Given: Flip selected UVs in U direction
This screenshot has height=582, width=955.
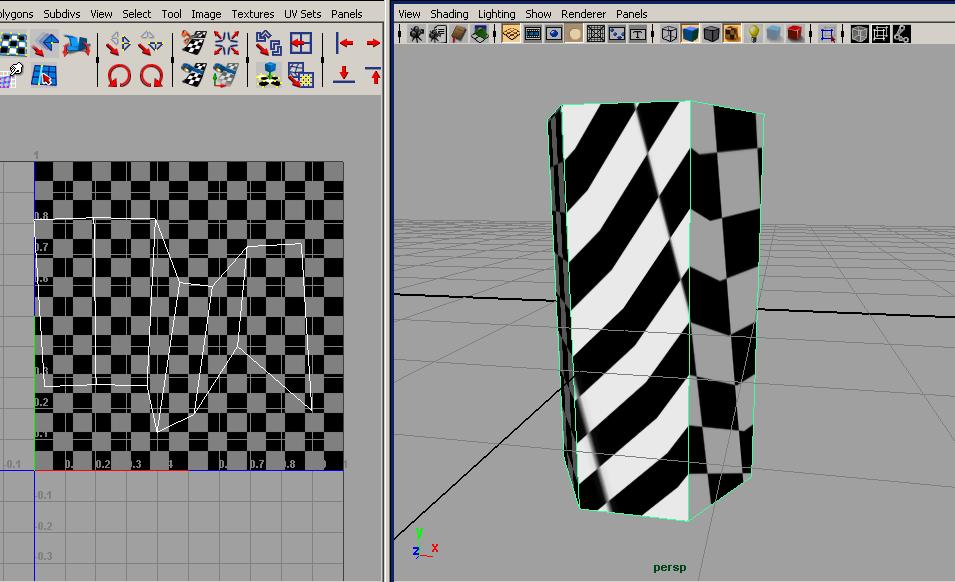Looking at the screenshot, I should [118, 44].
